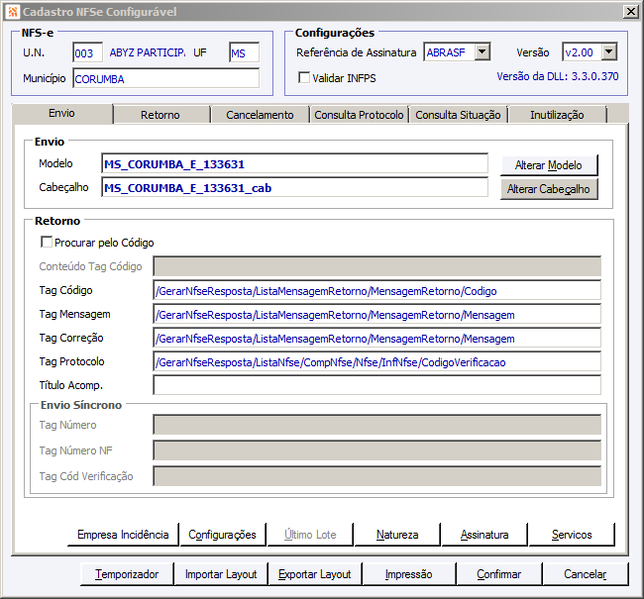Focus the Tag Protocolo input field

click(377, 362)
